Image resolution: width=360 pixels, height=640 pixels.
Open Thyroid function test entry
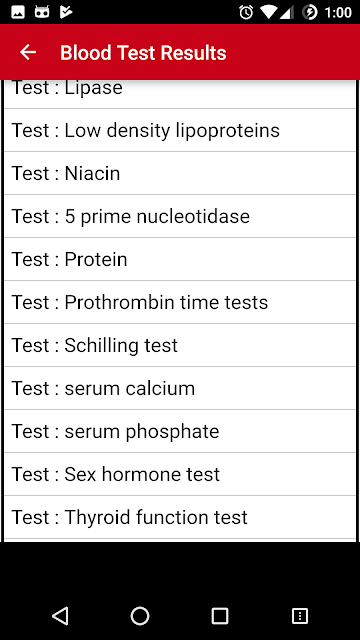[180, 517]
